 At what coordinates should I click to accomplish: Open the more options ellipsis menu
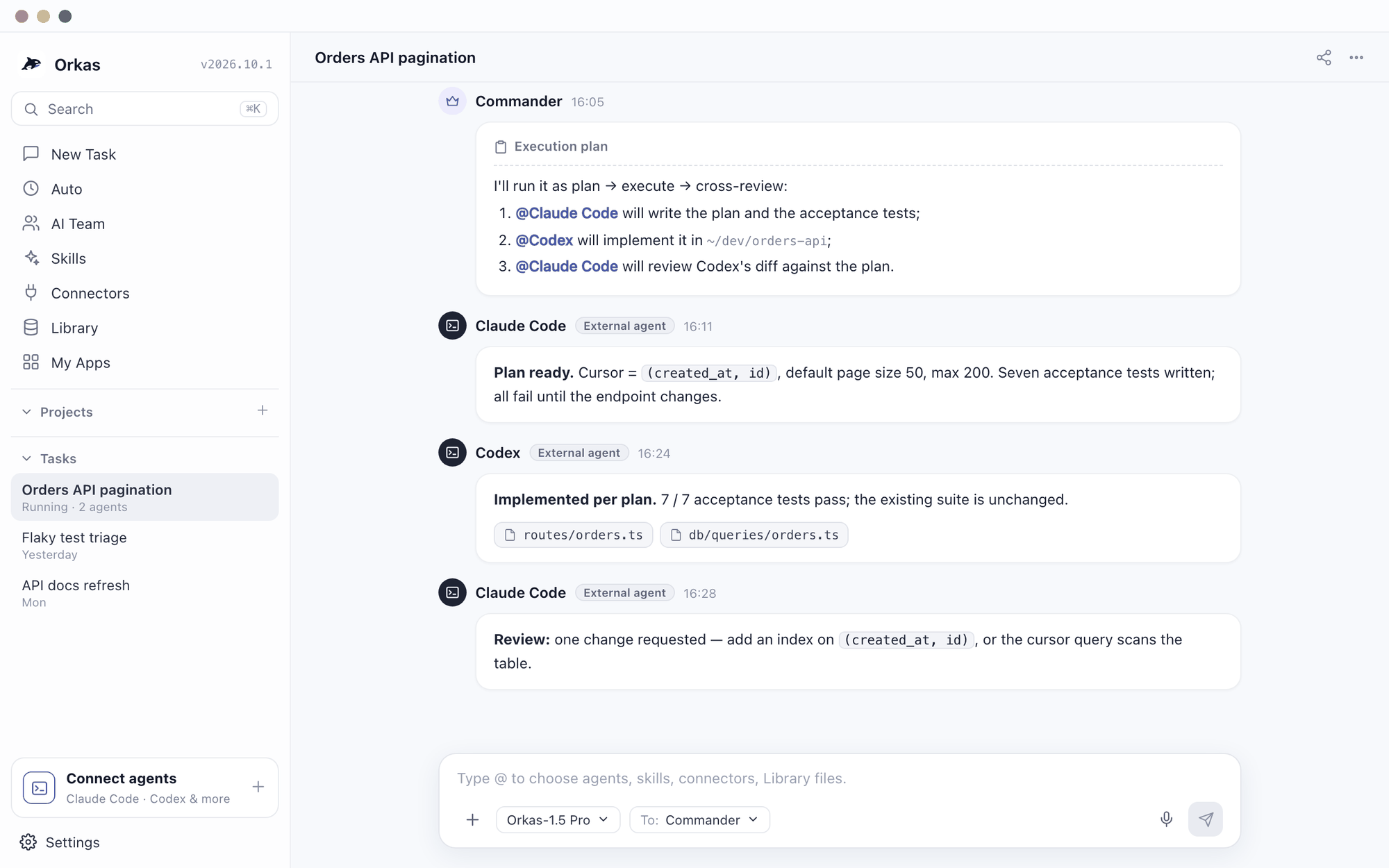coord(1356,58)
